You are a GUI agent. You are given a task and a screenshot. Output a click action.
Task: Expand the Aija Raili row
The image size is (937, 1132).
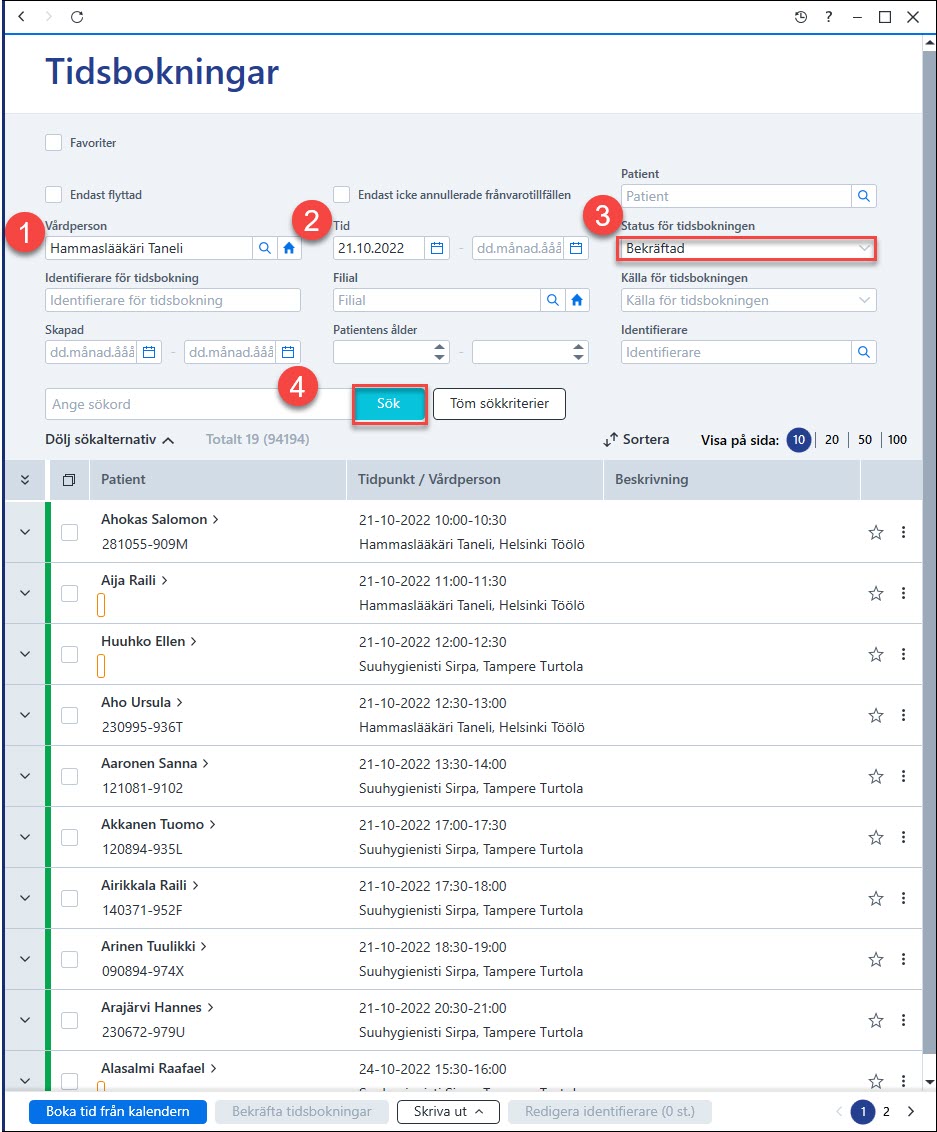tap(25, 593)
